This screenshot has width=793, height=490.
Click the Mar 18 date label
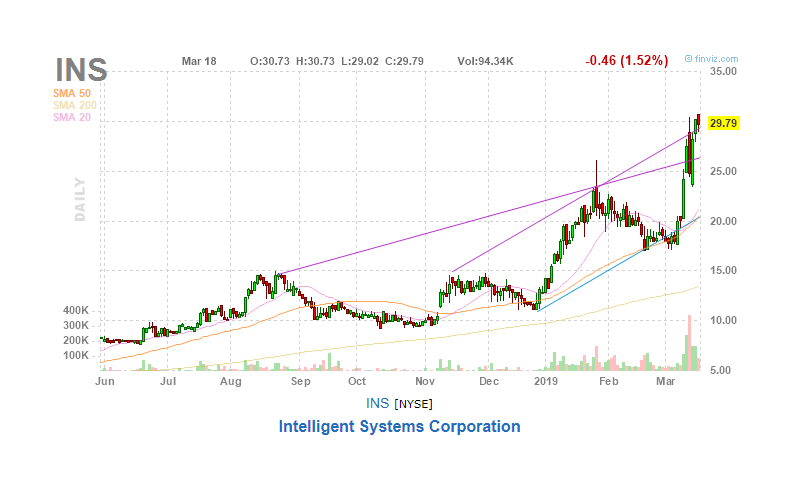(199, 61)
